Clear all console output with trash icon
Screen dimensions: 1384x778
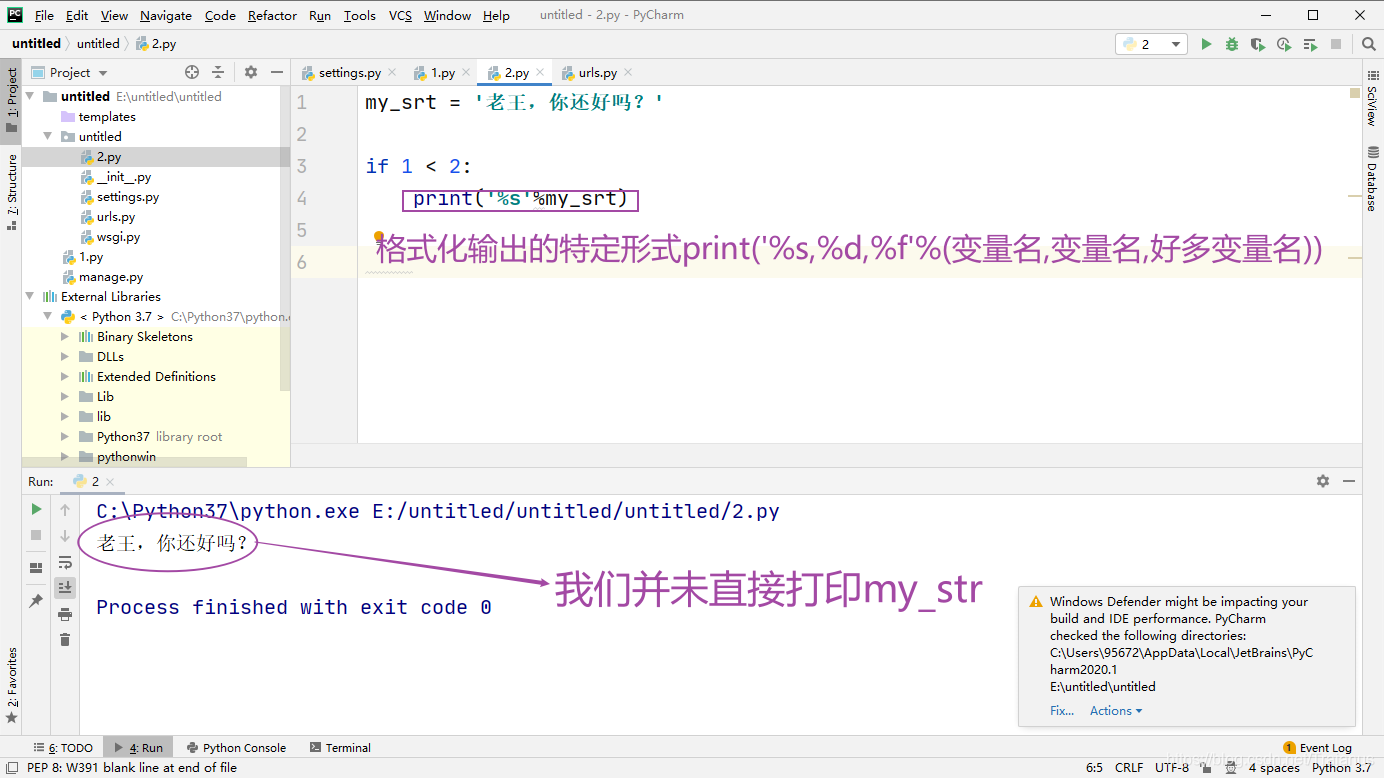tap(65, 639)
